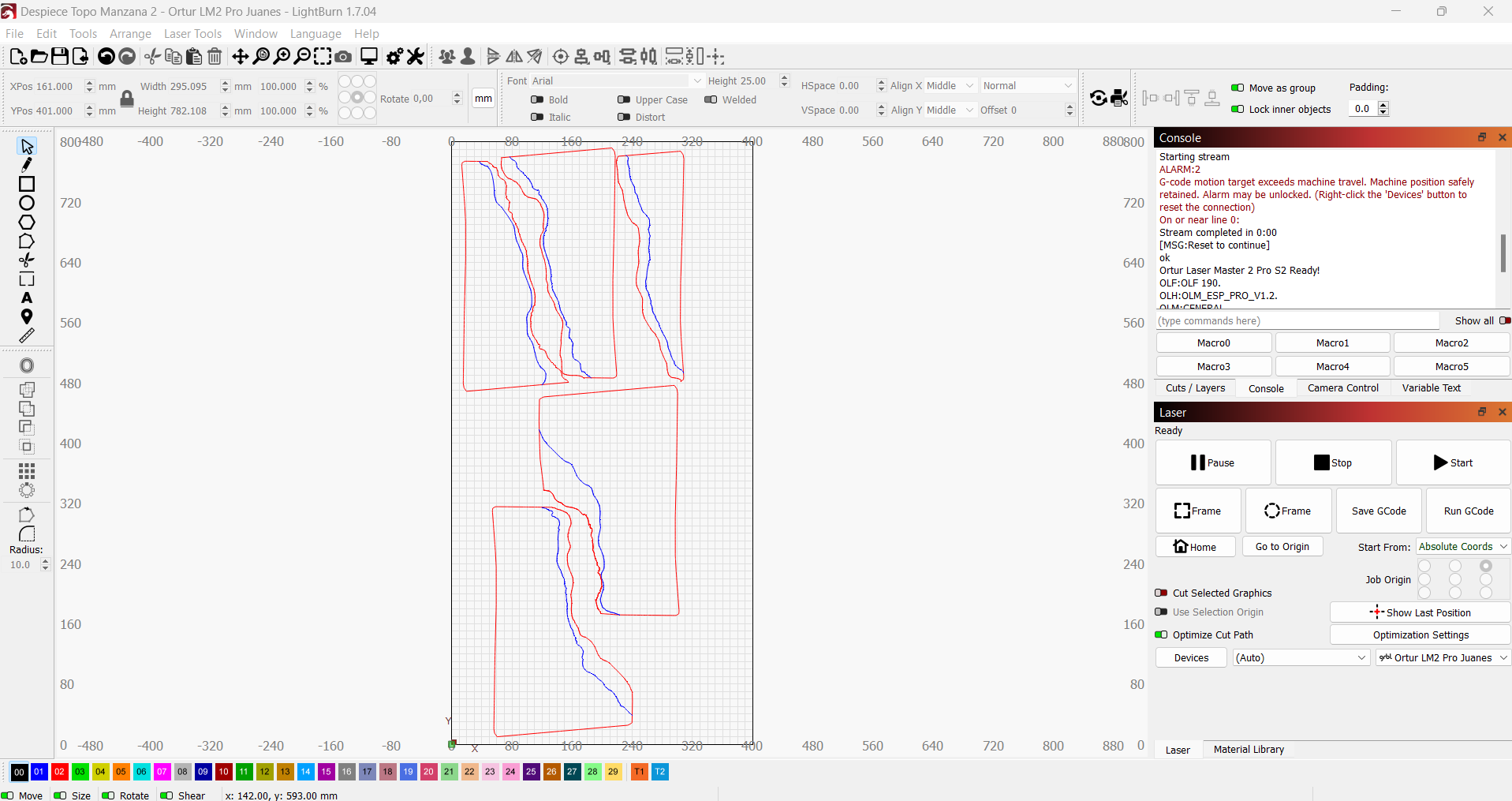Disable Optimize Cut Path toggle

(1161, 634)
